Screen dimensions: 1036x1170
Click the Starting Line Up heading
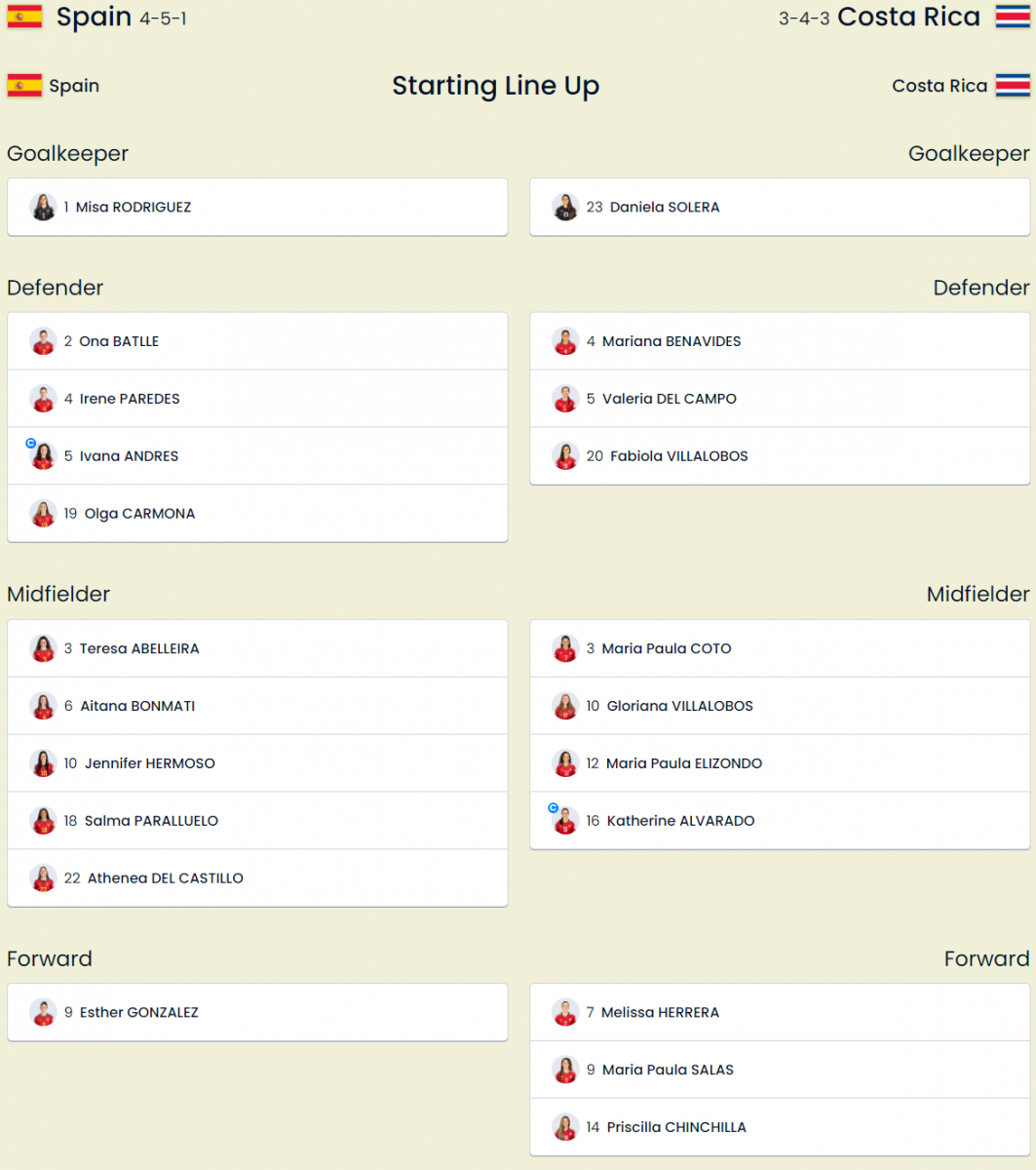point(495,86)
